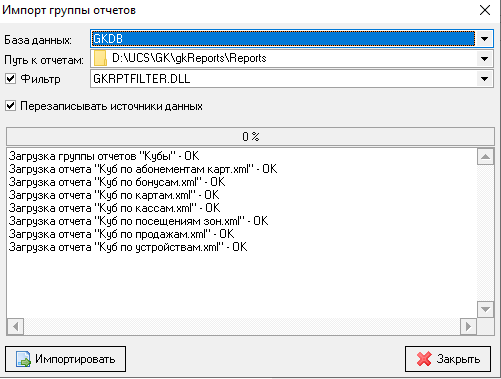
Task: Click the red cross icon on Закрыть
Action: tap(424, 359)
